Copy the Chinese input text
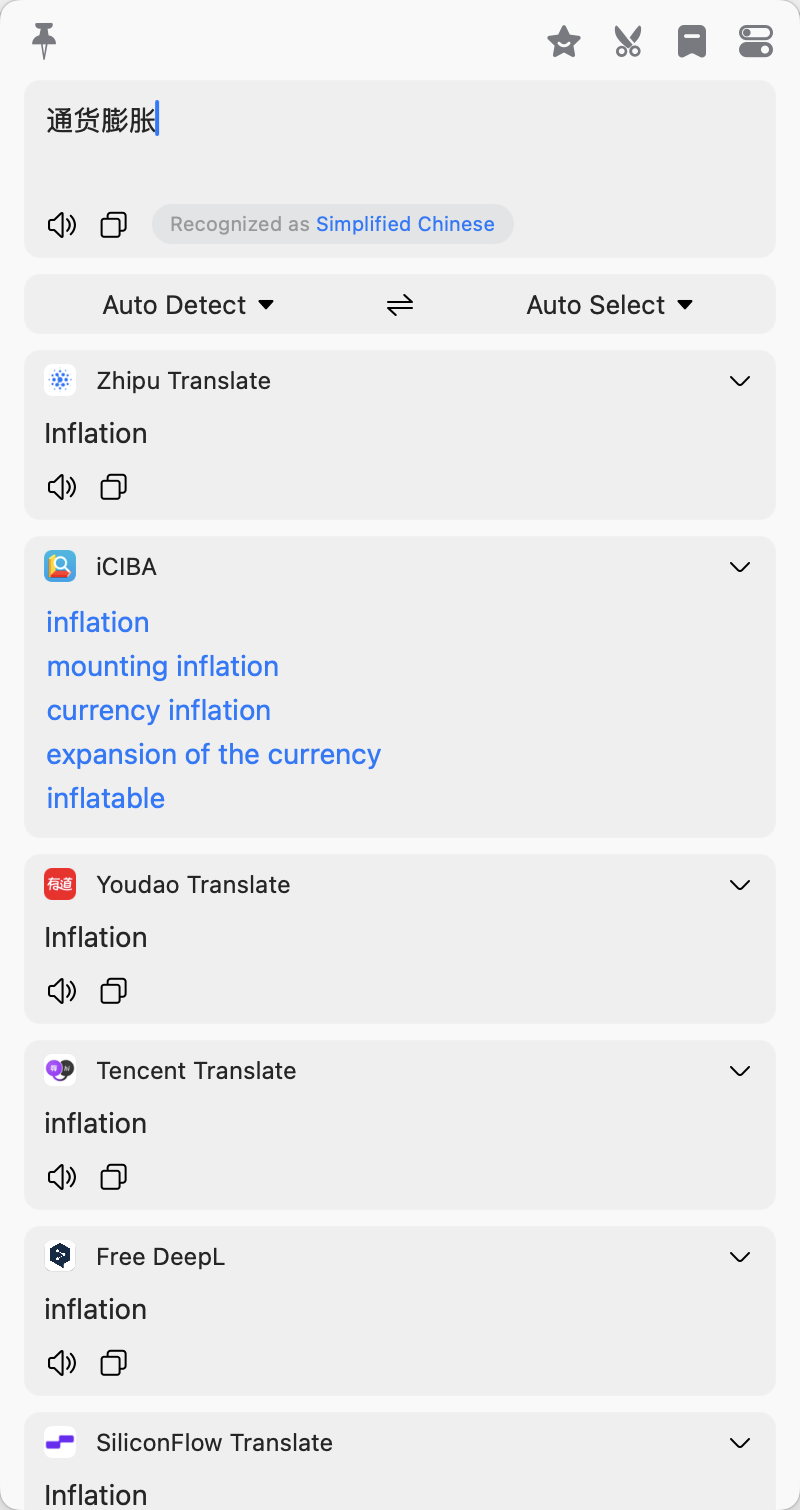 click(114, 225)
